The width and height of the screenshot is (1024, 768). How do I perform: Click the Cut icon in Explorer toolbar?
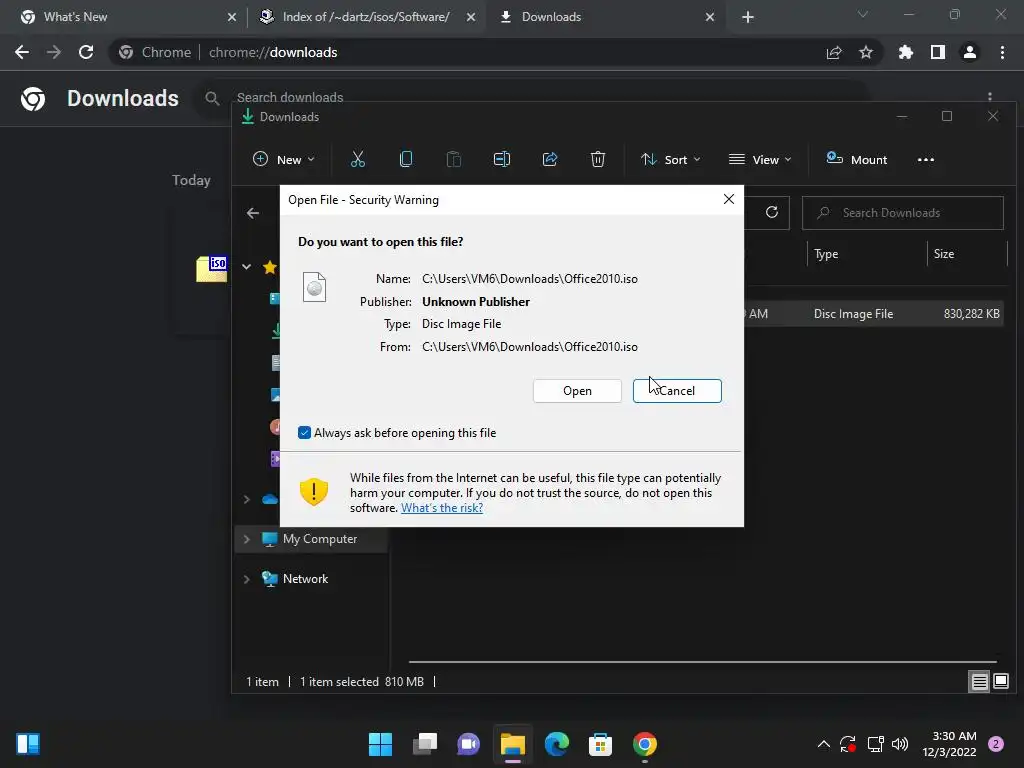click(x=358, y=159)
